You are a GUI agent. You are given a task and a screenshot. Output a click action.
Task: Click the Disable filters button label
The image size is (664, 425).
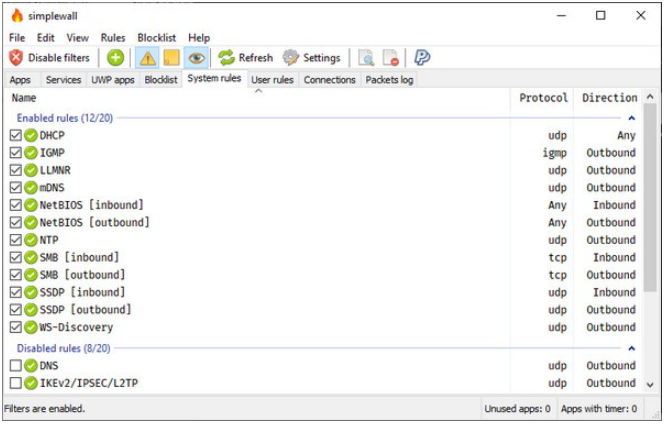click(x=59, y=58)
